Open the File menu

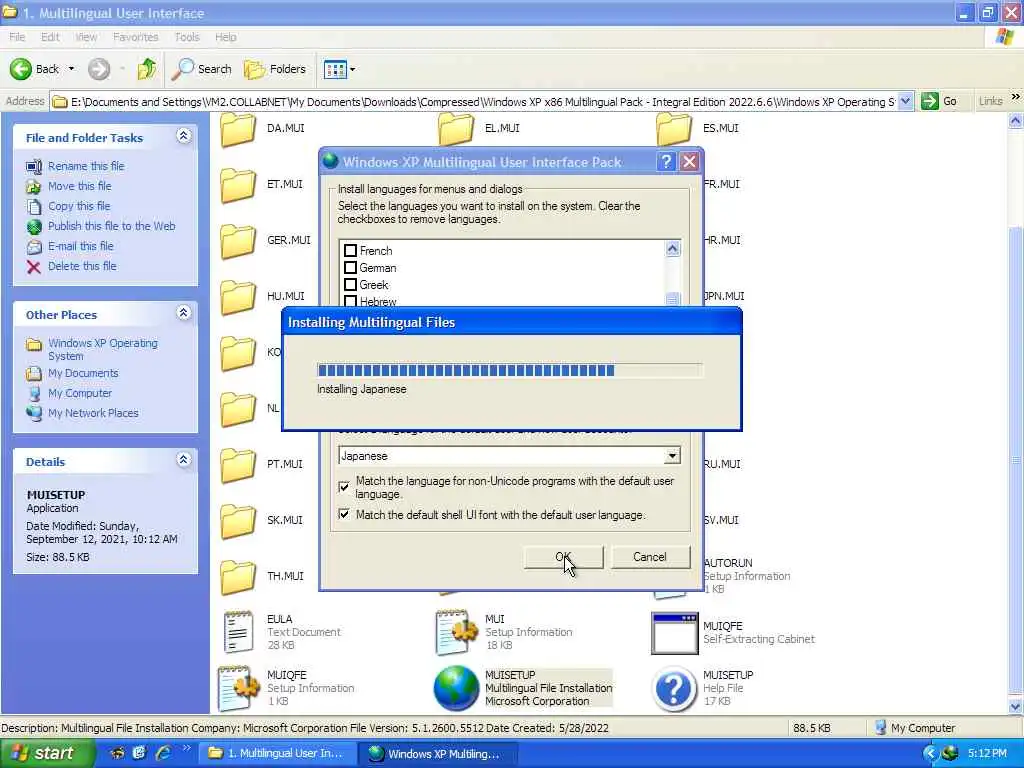click(x=17, y=37)
